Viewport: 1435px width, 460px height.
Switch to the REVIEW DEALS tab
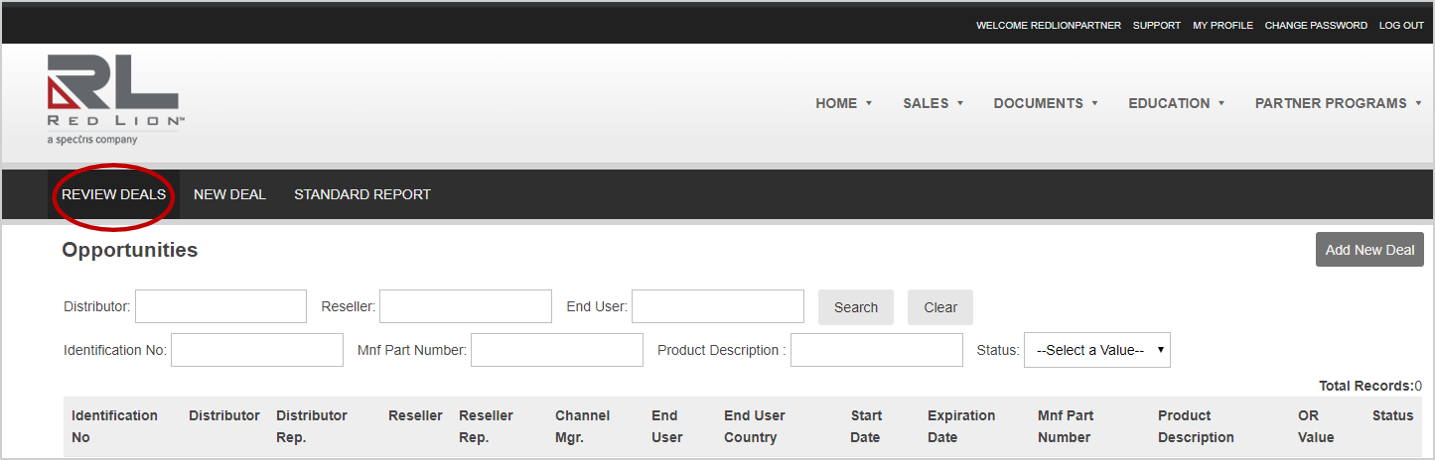tap(114, 194)
